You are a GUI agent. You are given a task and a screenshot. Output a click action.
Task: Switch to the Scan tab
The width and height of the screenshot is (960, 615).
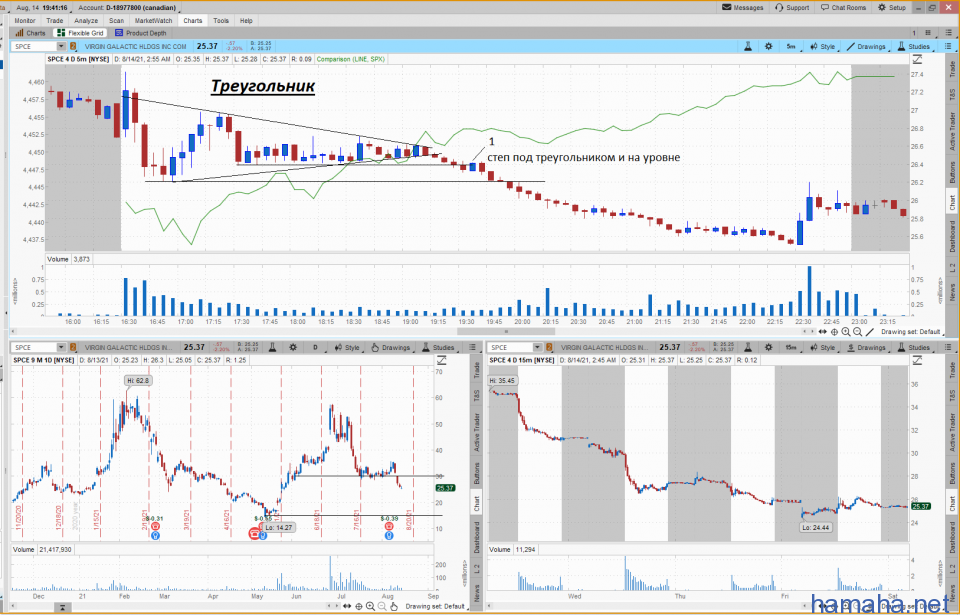[x=116, y=20]
